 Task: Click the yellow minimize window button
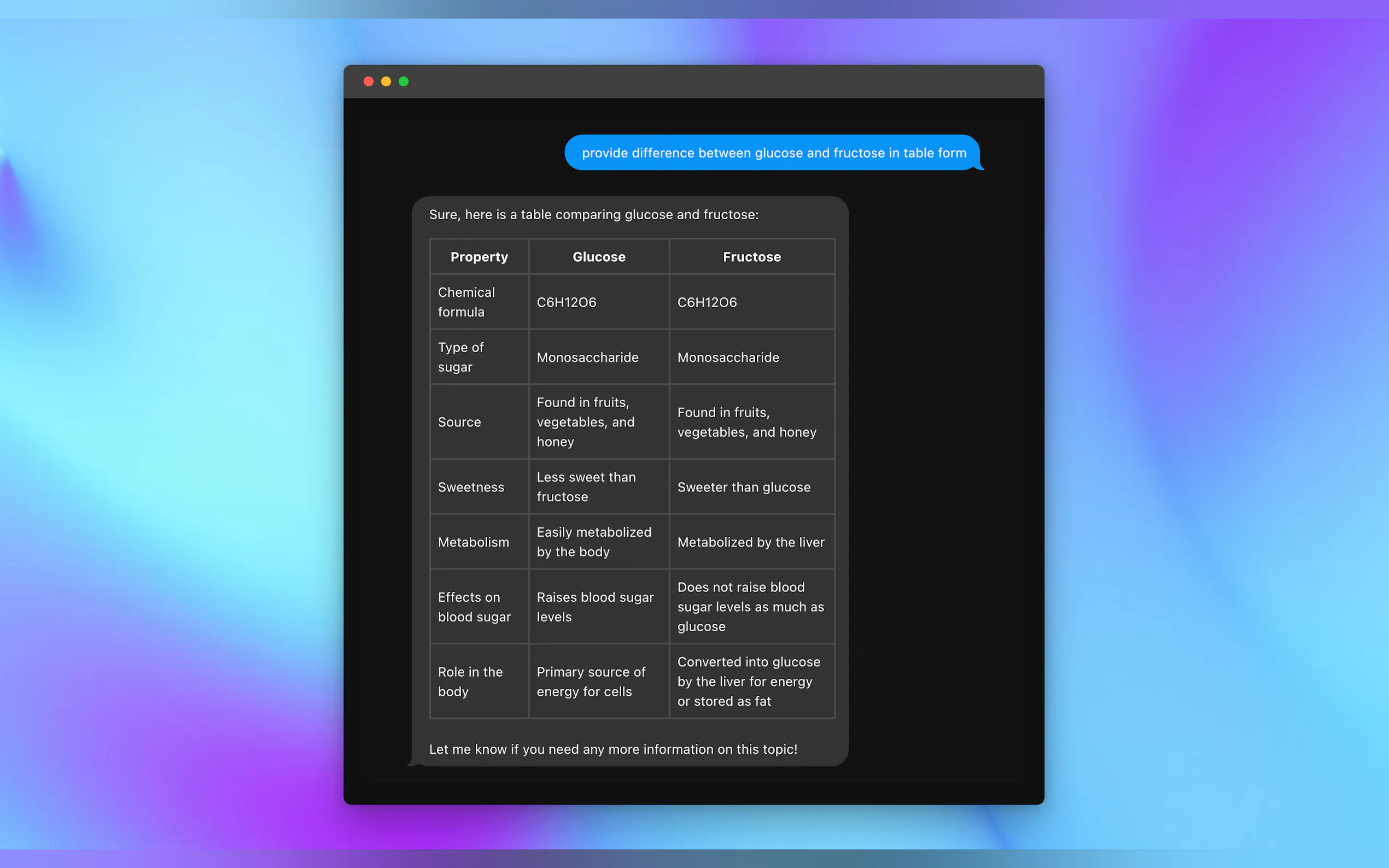[x=386, y=81]
